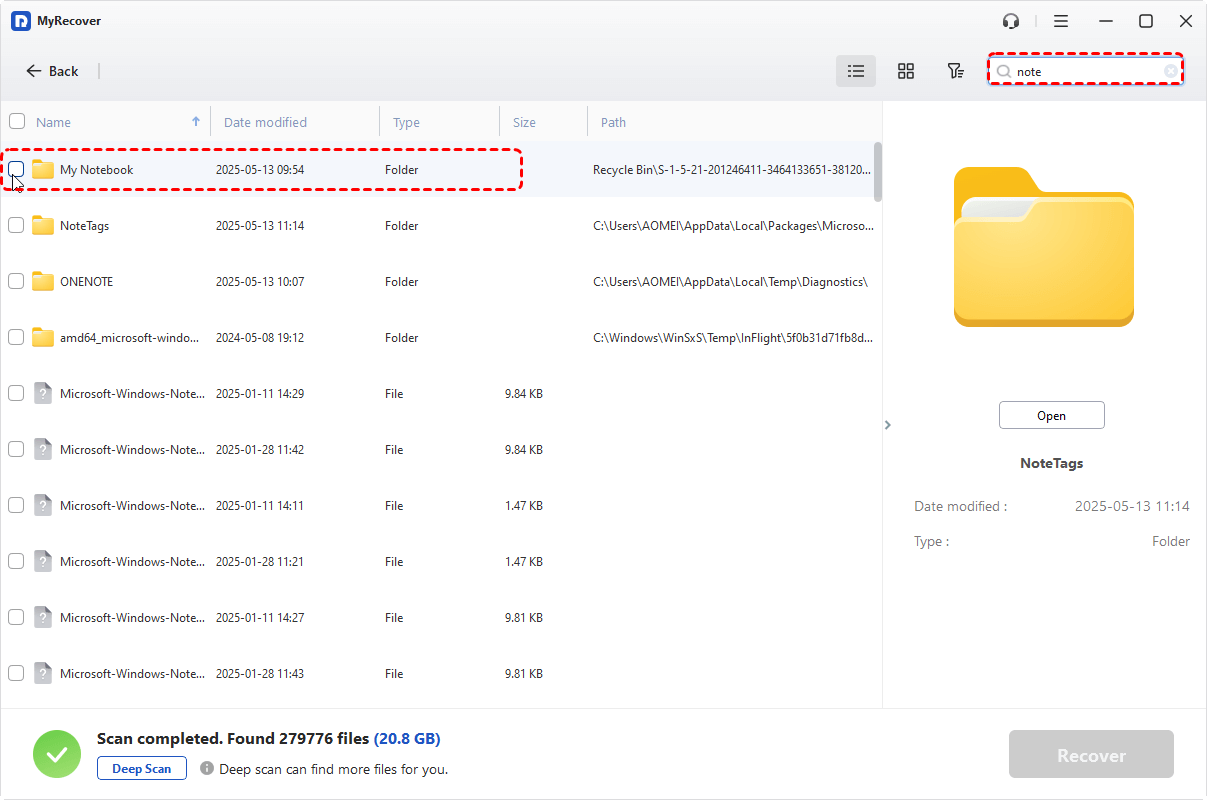
Task: Sort by Date modified column
Action: (265, 122)
